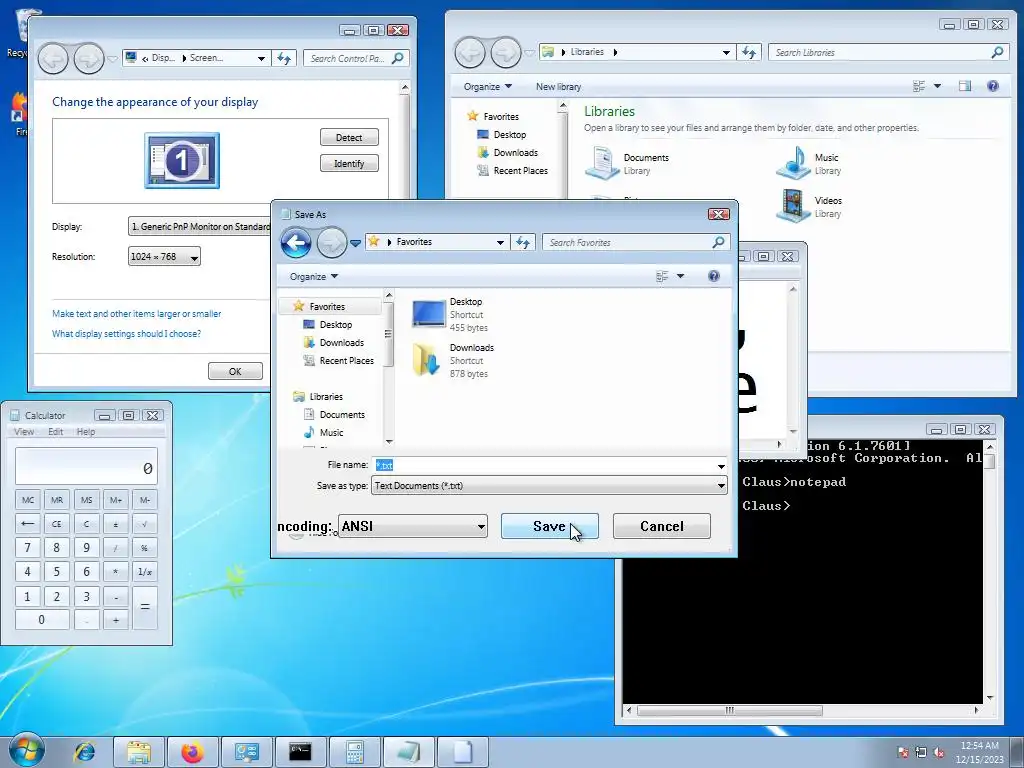Click the Back arrow in Save As dialog

coord(296,243)
